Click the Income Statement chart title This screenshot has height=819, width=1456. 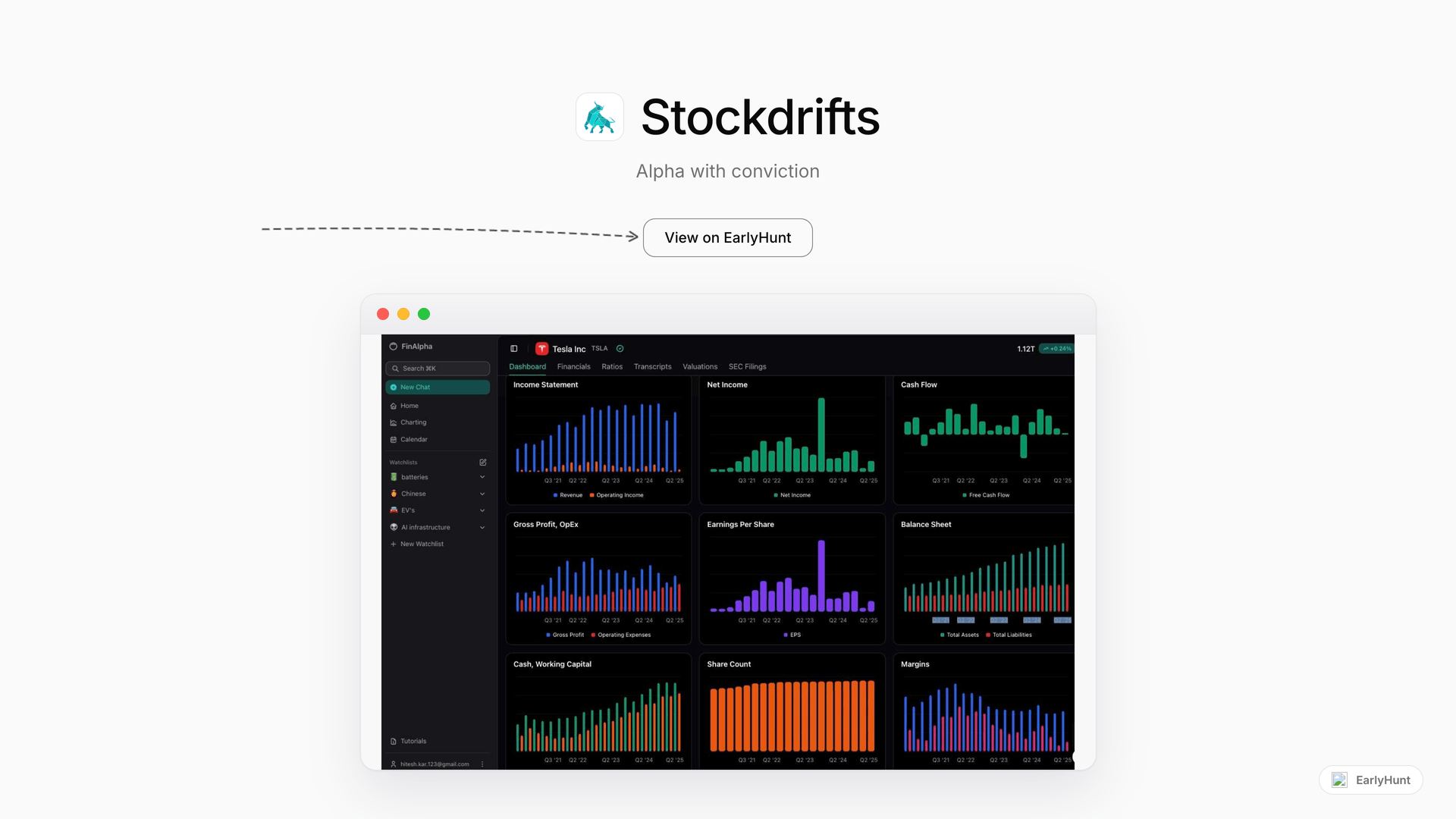coord(545,385)
